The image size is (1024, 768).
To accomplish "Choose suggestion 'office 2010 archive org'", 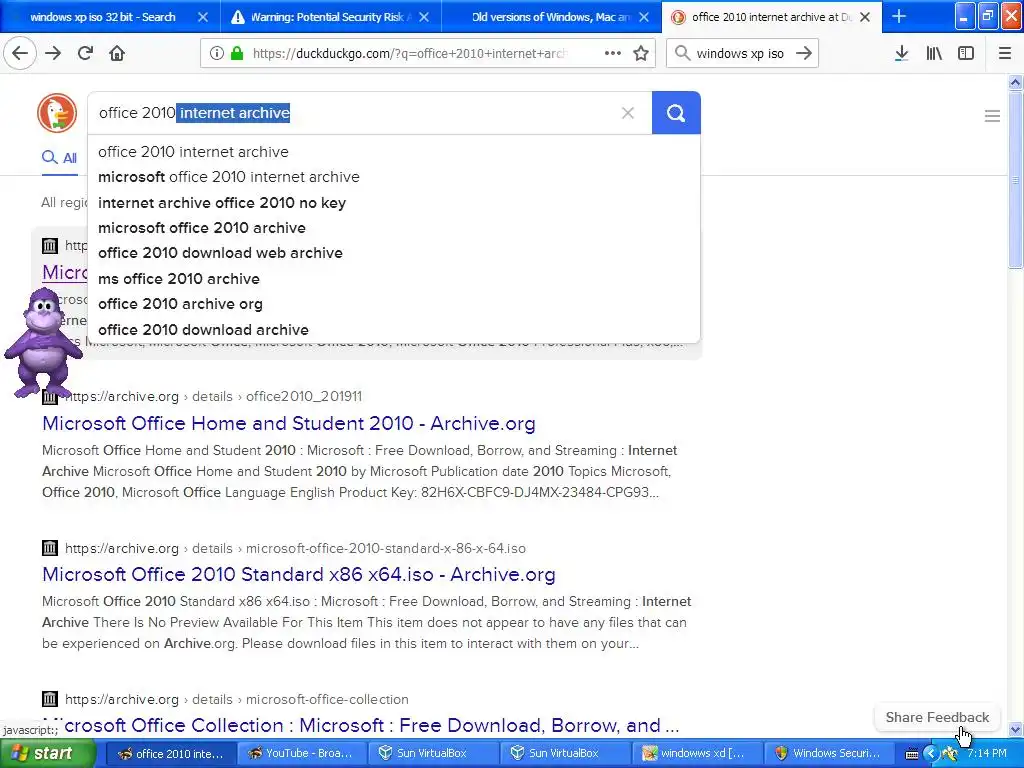I will pos(394,304).
